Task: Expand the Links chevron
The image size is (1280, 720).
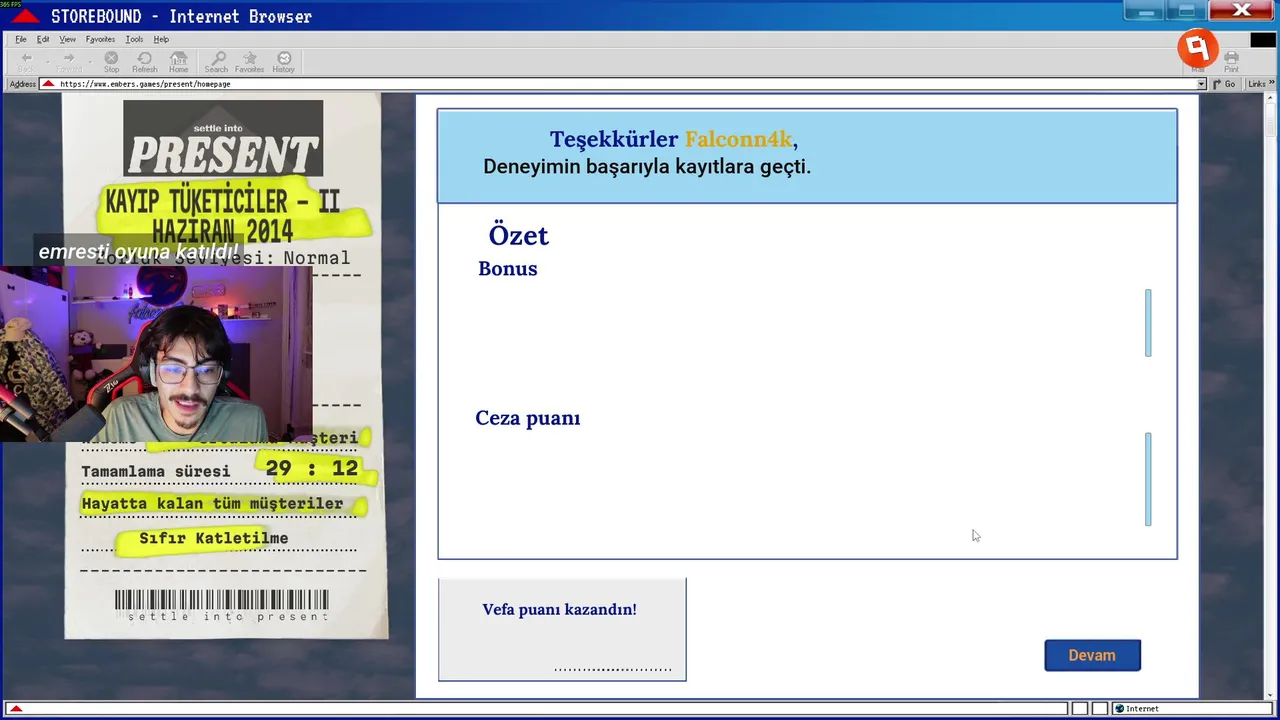Action: point(1271,84)
